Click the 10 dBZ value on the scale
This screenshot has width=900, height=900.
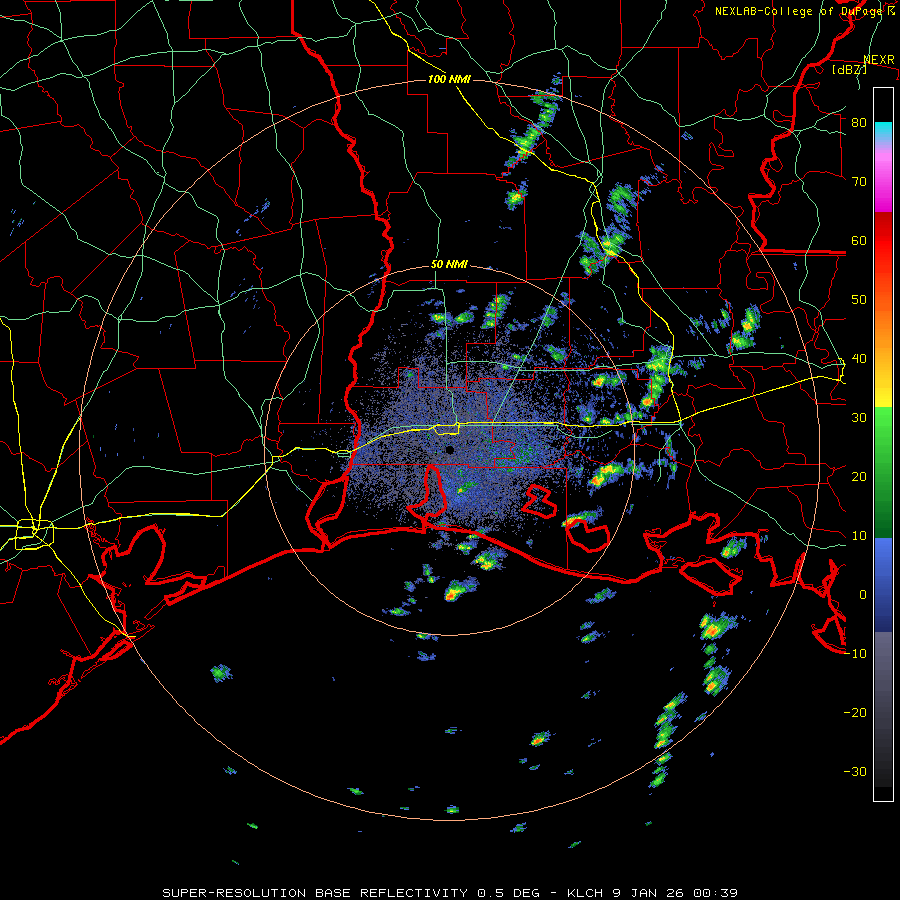859,536
